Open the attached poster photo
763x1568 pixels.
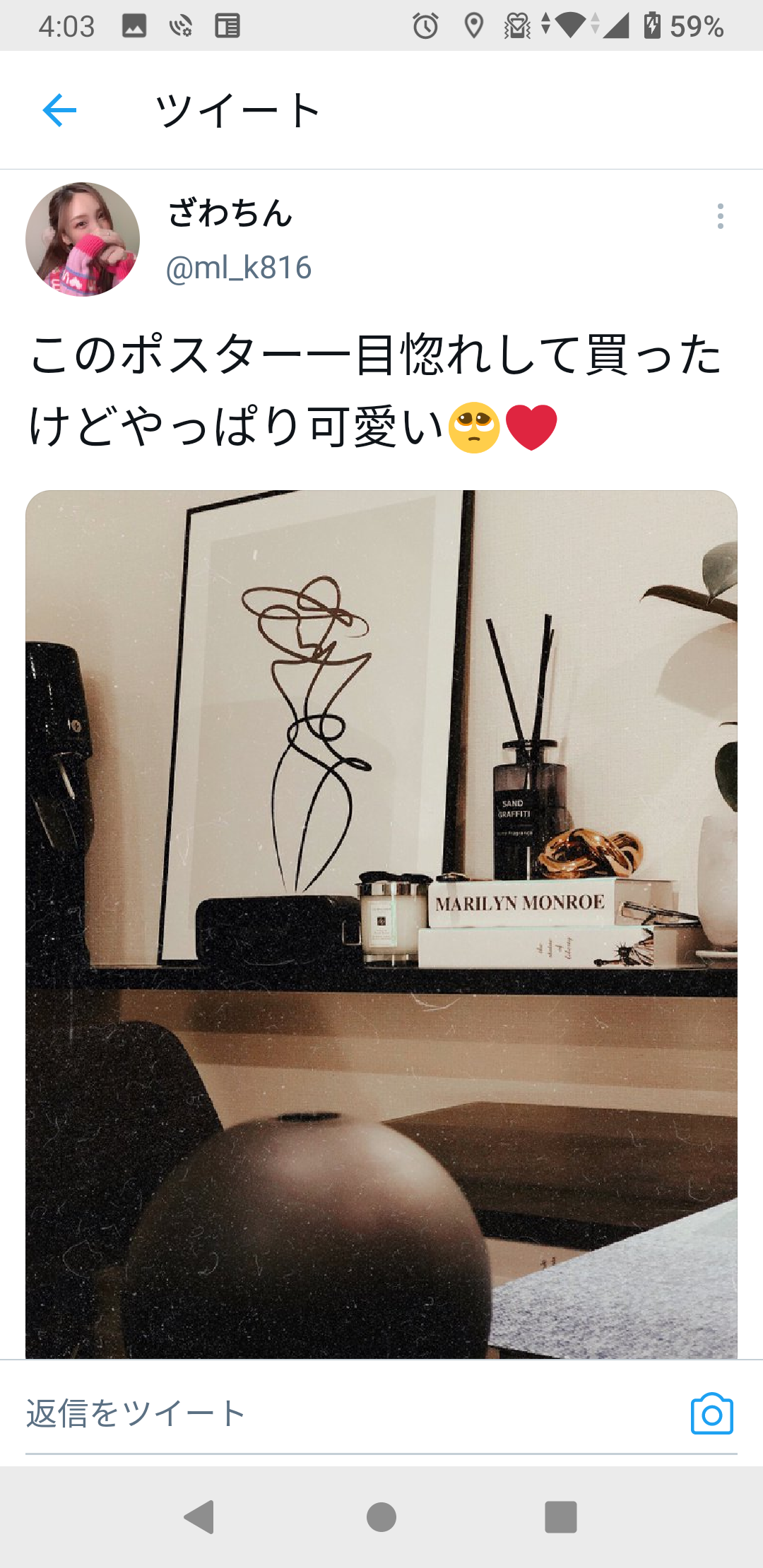(381, 924)
